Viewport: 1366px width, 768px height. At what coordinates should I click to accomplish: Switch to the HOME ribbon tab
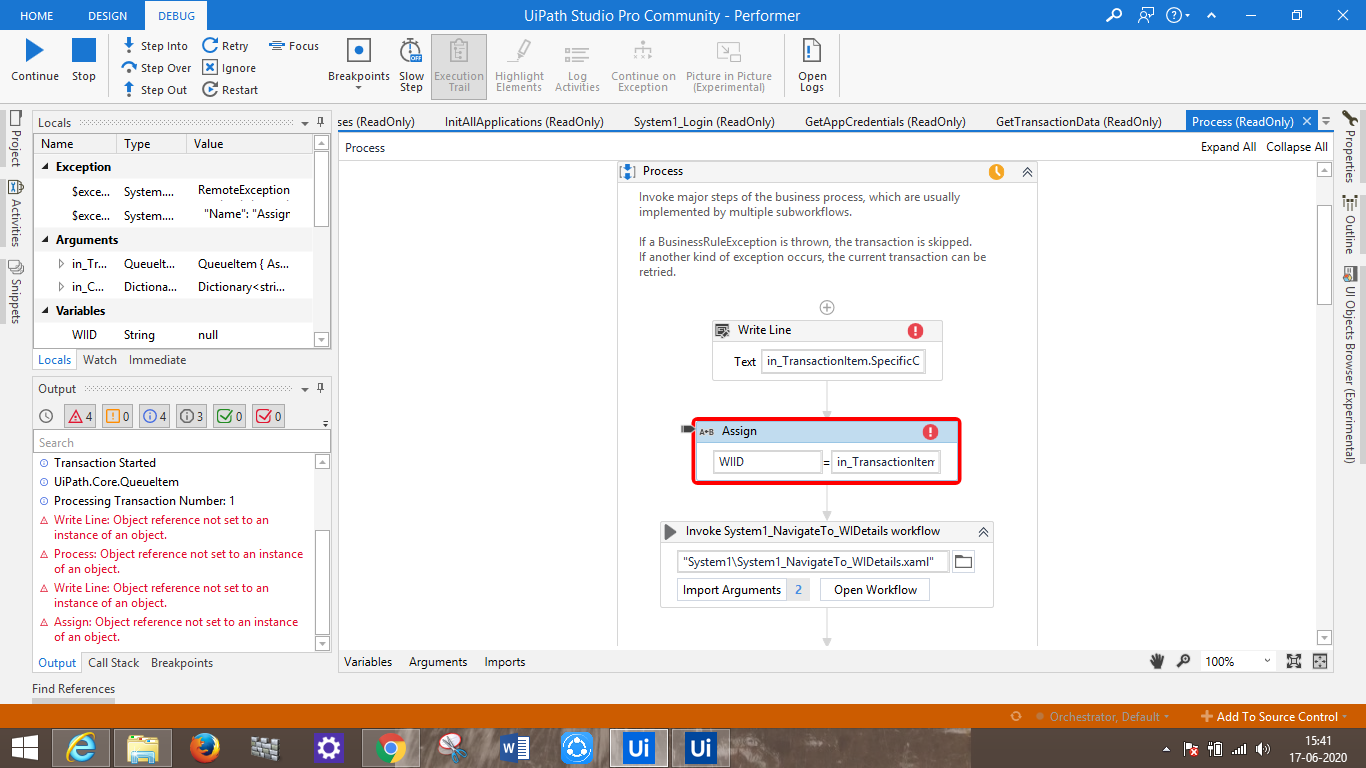coord(37,16)
